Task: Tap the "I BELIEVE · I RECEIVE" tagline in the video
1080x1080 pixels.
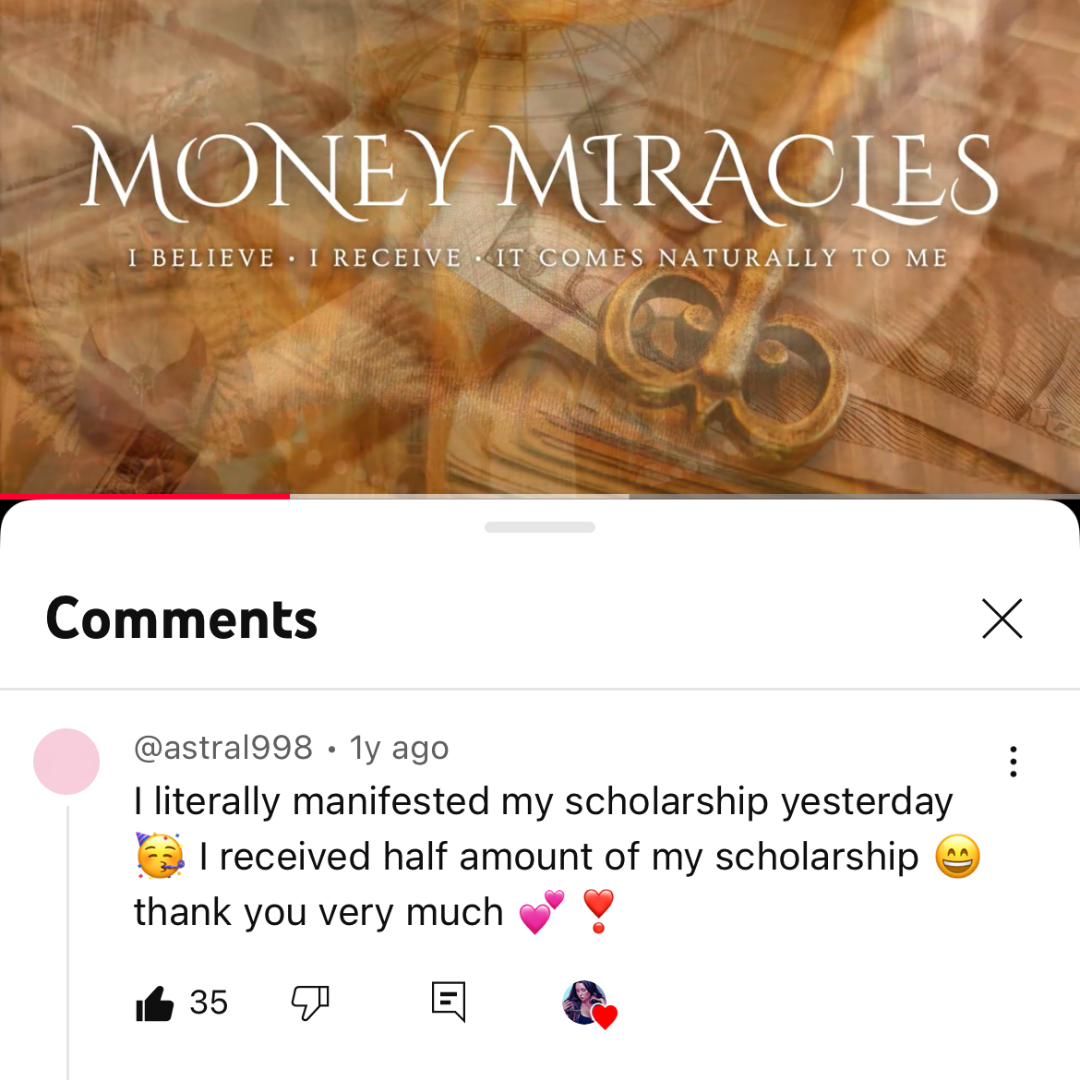Action: point(295,258)
